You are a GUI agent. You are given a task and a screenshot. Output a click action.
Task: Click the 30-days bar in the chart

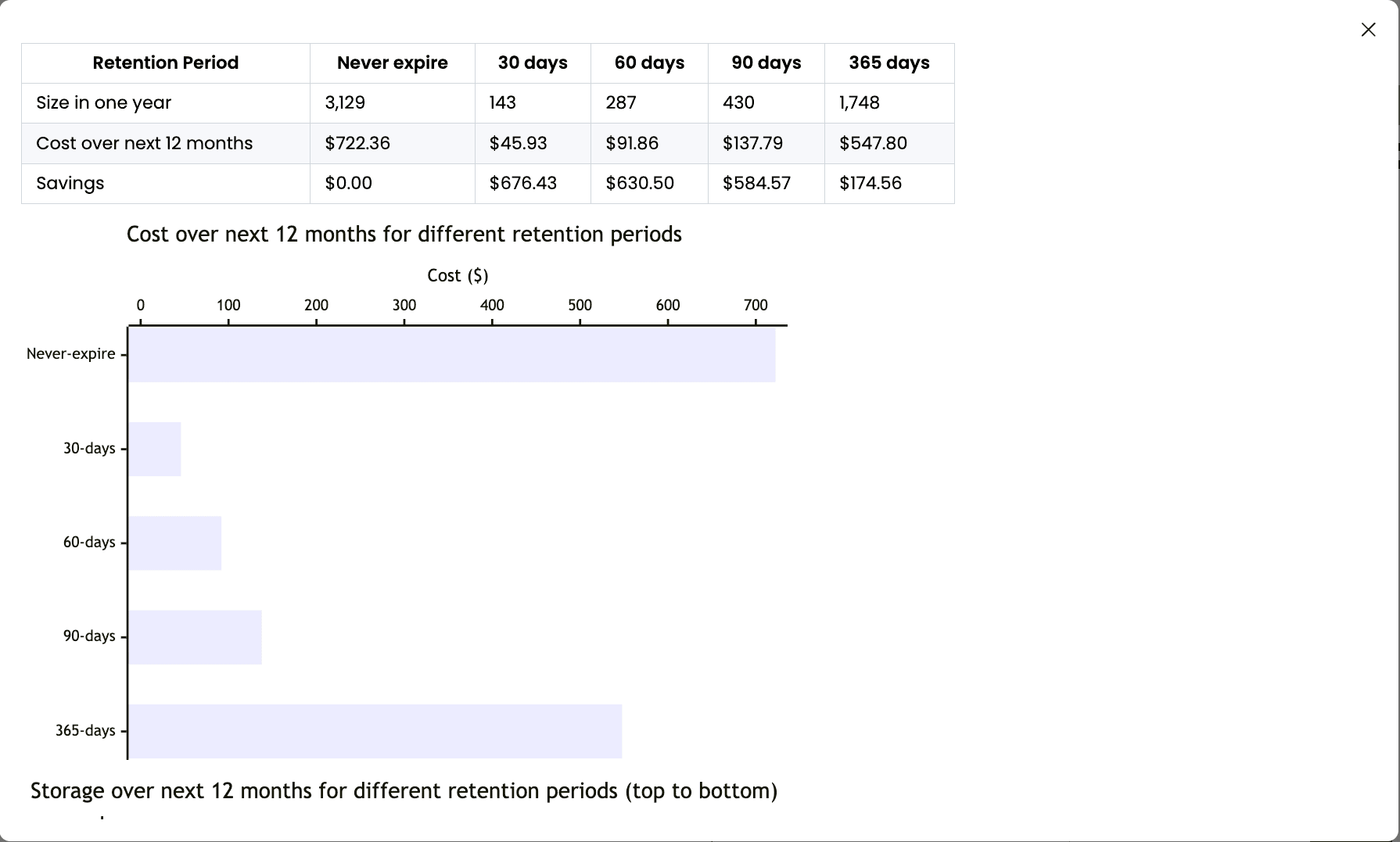pyautogui.click(x=153, y=449)
